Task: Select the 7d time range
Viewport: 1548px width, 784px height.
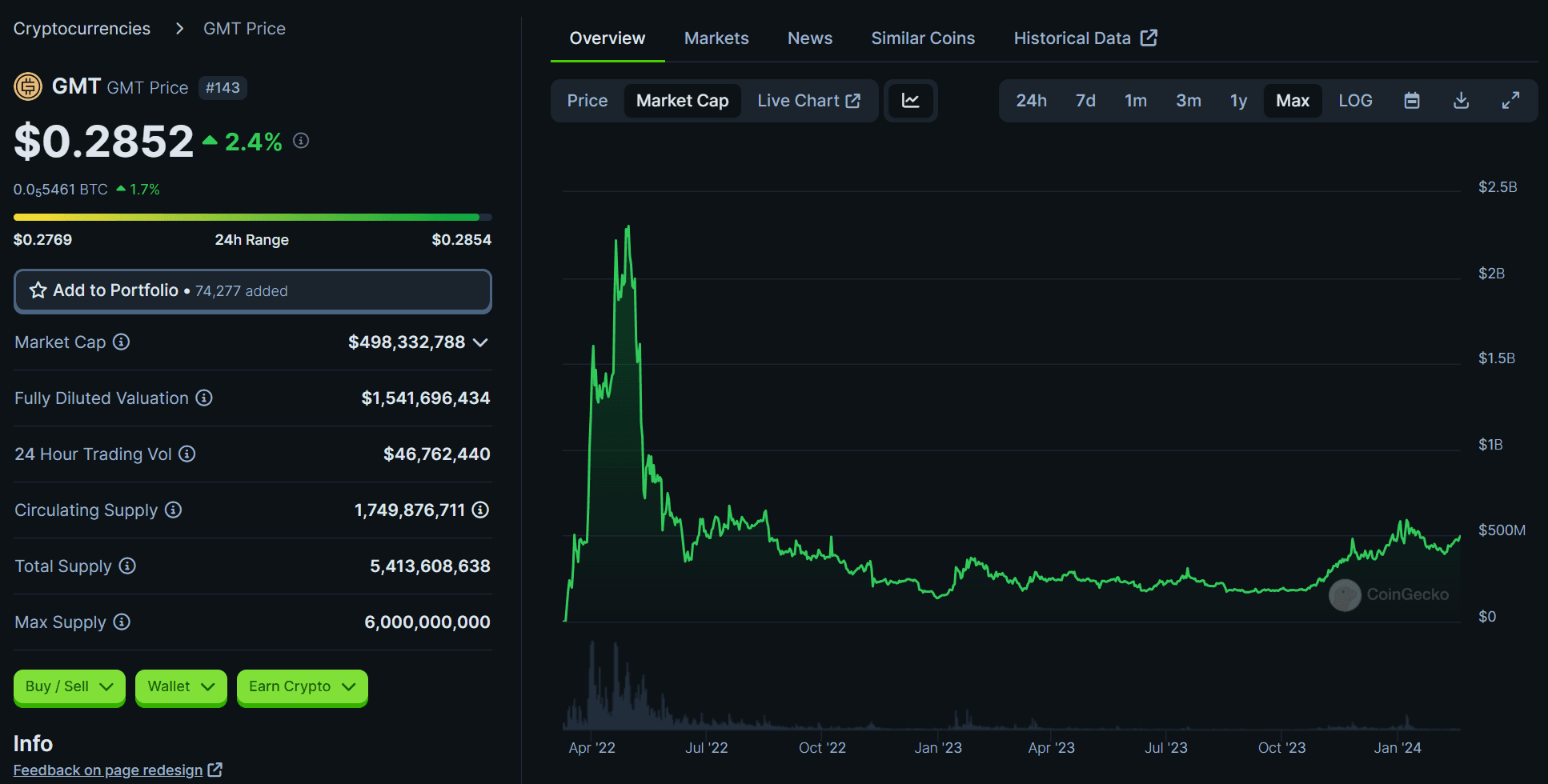Action: pyautogui.click(x=1085, y=101)
